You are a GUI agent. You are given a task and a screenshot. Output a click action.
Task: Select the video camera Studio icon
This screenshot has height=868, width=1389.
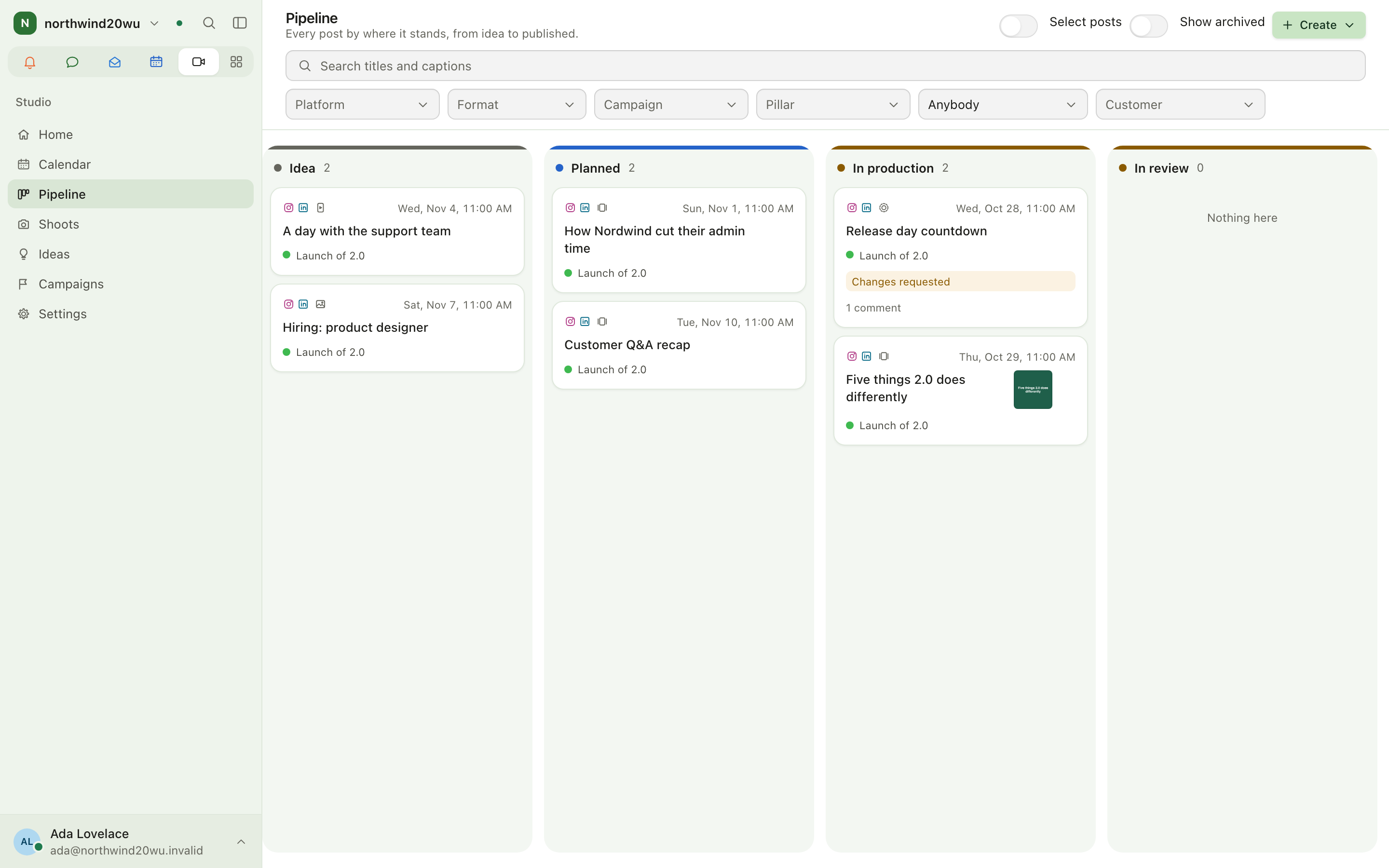(198, 62)
